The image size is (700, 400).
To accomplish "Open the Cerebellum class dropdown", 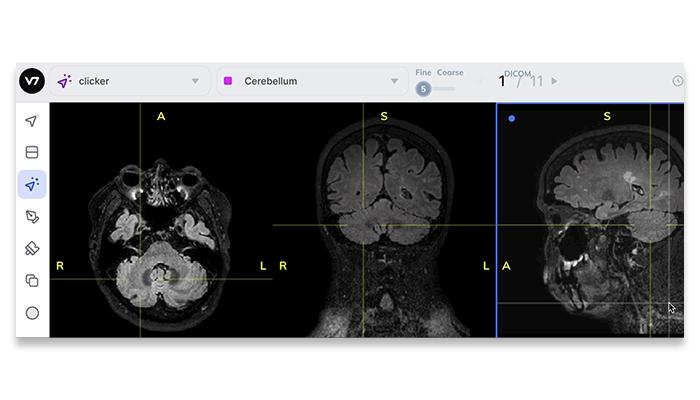I will (x=312, y=81).
